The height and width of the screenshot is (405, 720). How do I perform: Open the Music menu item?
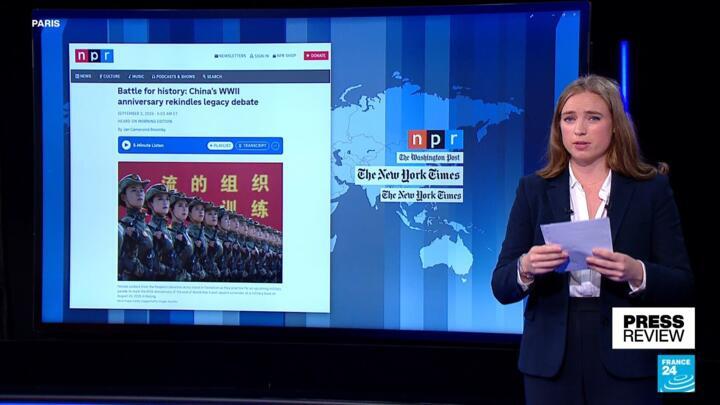pos(137,76)
